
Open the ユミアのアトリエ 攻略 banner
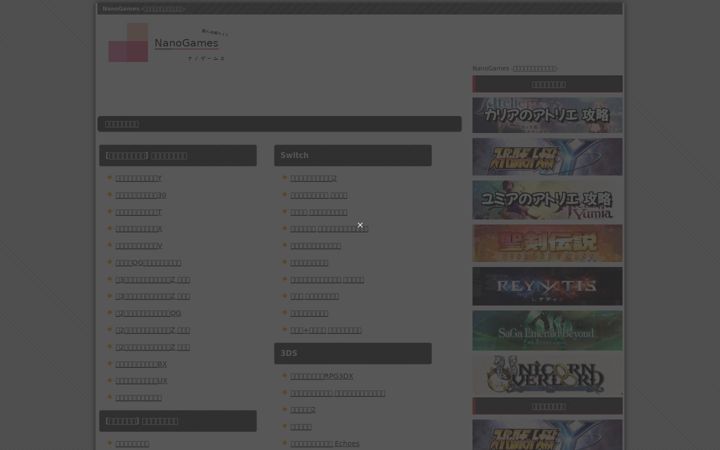pos(547,200)
